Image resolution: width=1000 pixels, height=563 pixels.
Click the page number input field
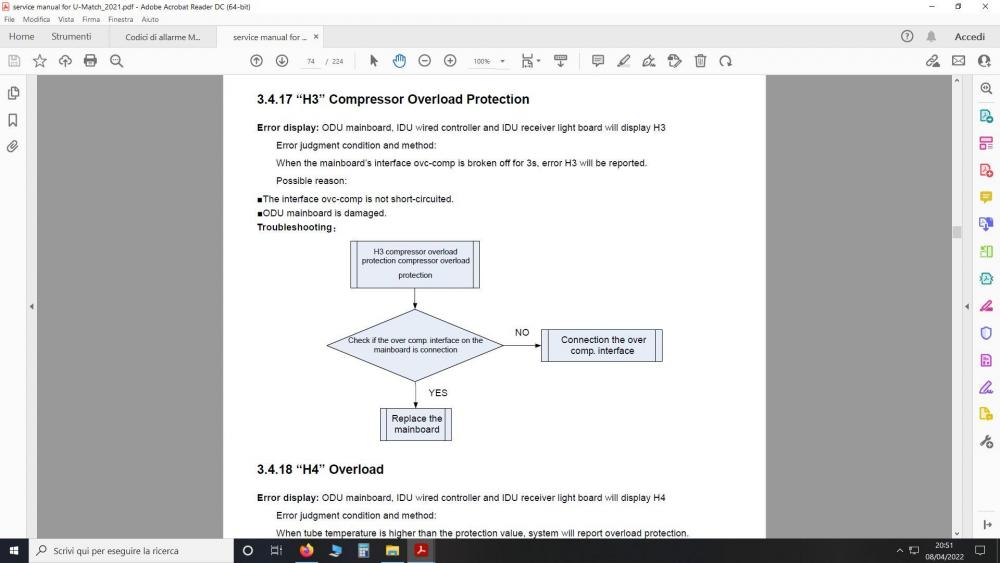click(x=311, y=61)
